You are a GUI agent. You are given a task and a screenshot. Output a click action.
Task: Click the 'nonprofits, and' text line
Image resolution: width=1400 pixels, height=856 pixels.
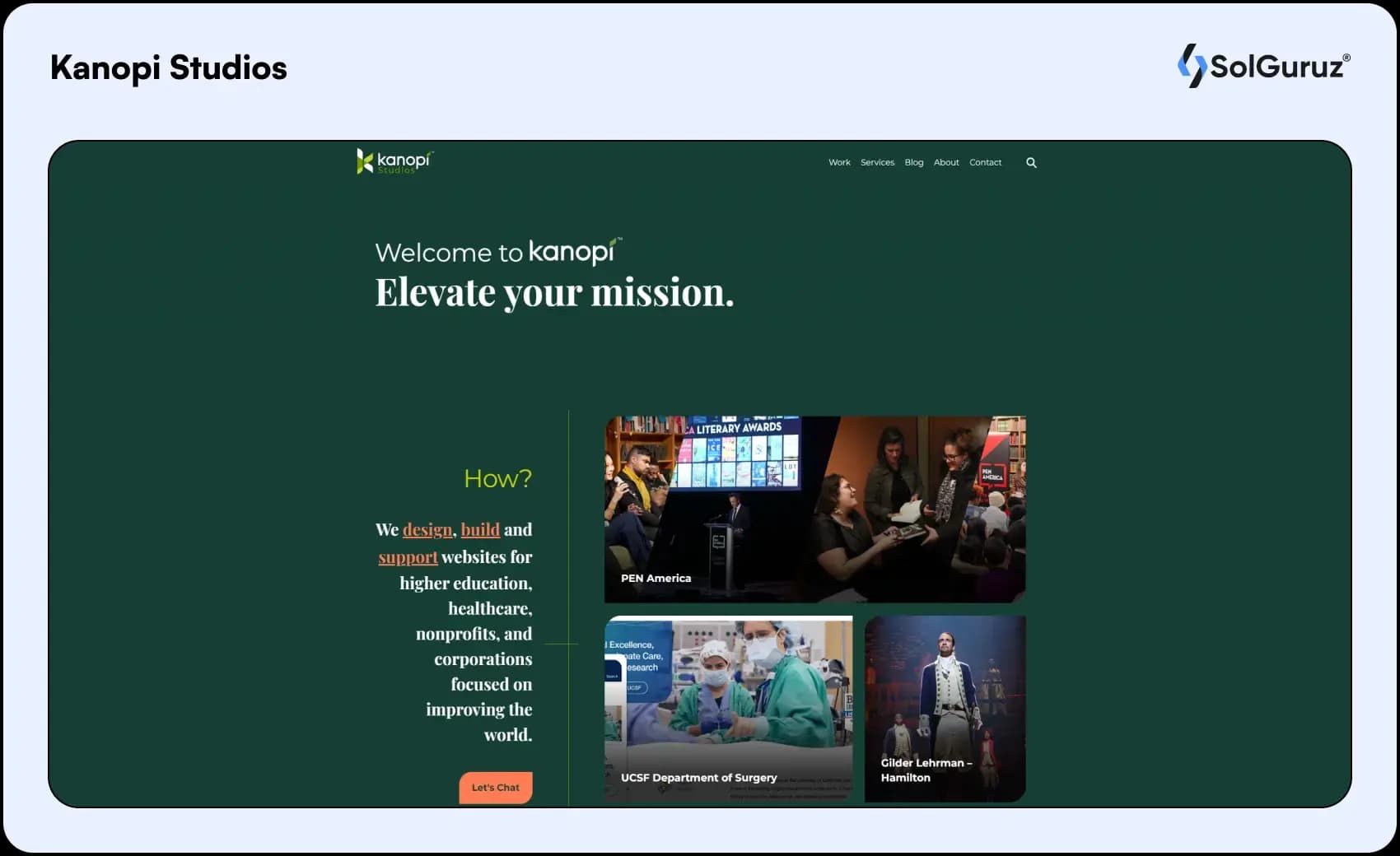point(474,634)
